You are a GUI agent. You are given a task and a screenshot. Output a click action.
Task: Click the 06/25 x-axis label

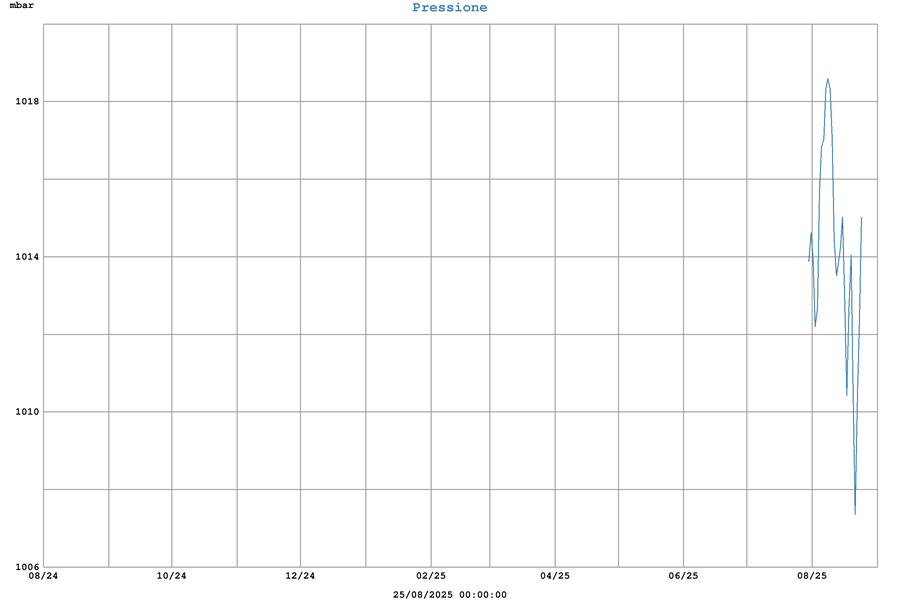(x=684, y=576)
